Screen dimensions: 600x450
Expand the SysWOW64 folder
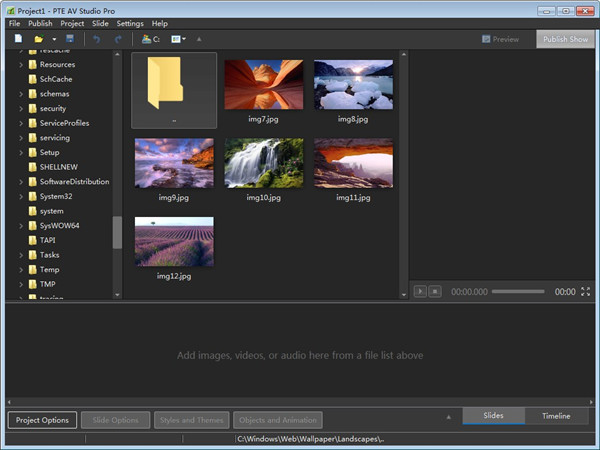pyautogui.click(x=21, y=226)
